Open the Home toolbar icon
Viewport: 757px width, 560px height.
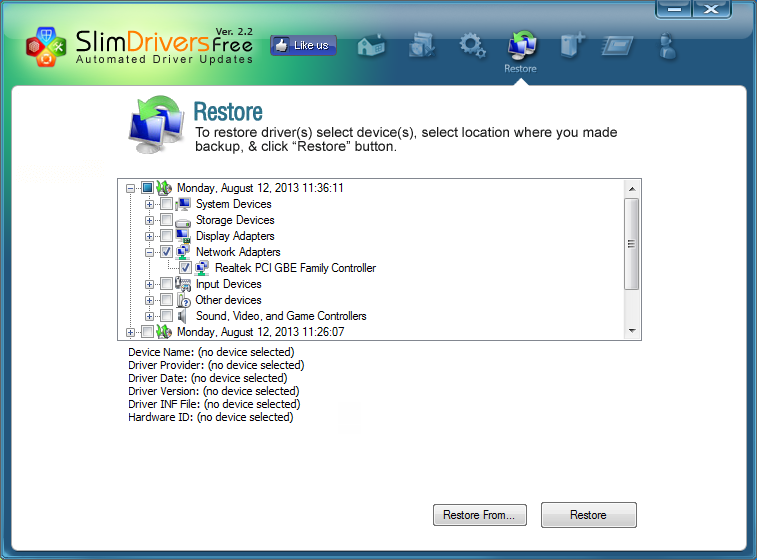pos(371,46)
